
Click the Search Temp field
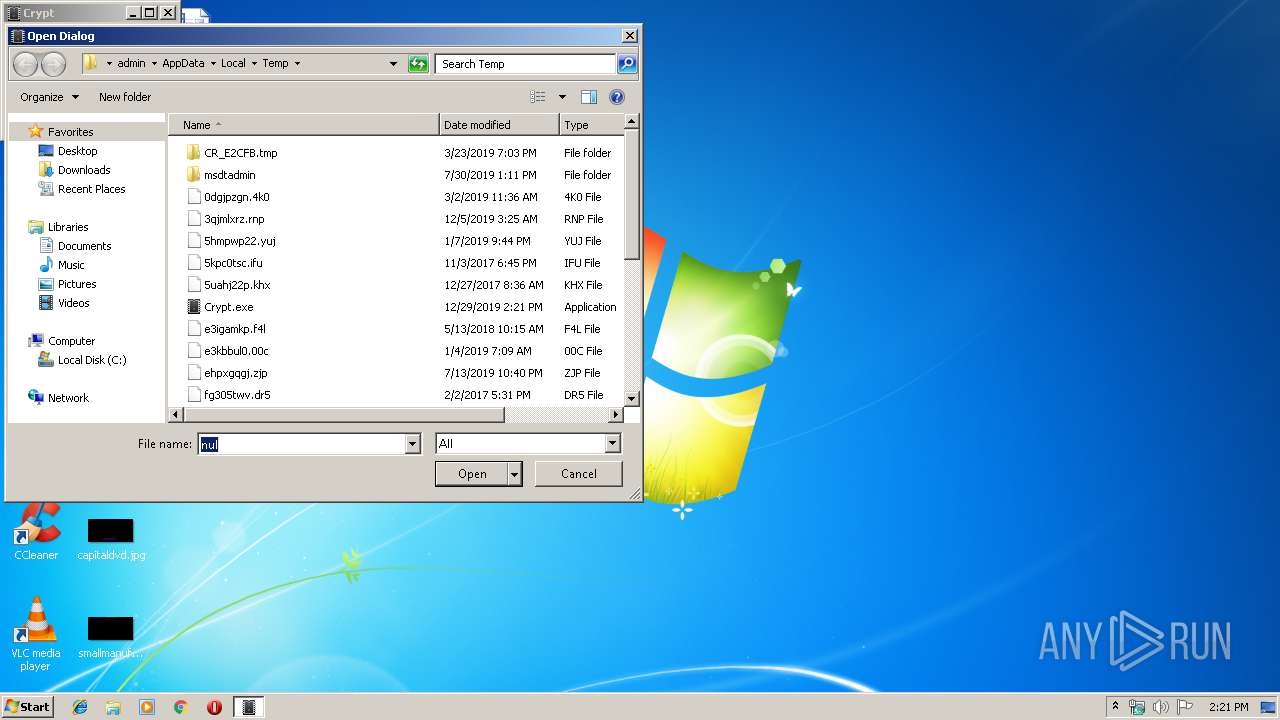(525, 64)
